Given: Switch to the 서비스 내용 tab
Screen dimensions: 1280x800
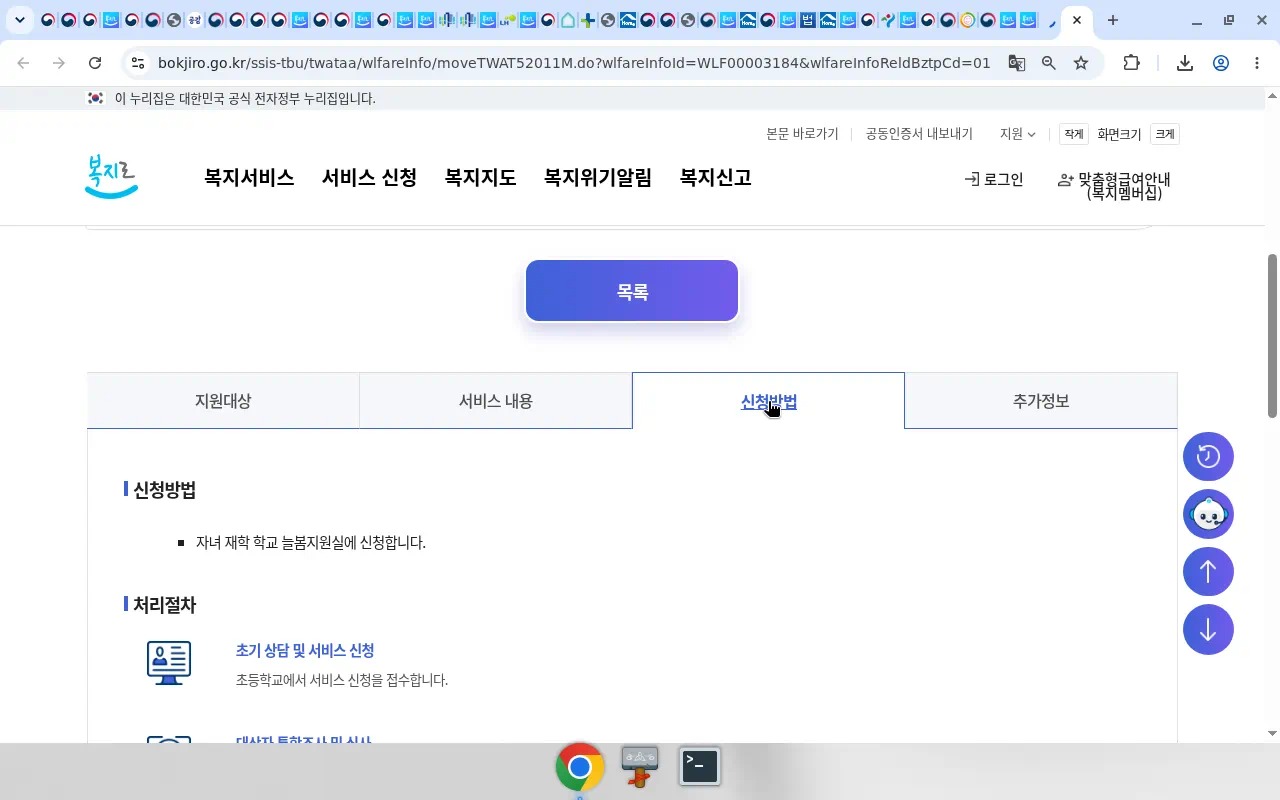Looking at the screenshot, I should 496,401.
